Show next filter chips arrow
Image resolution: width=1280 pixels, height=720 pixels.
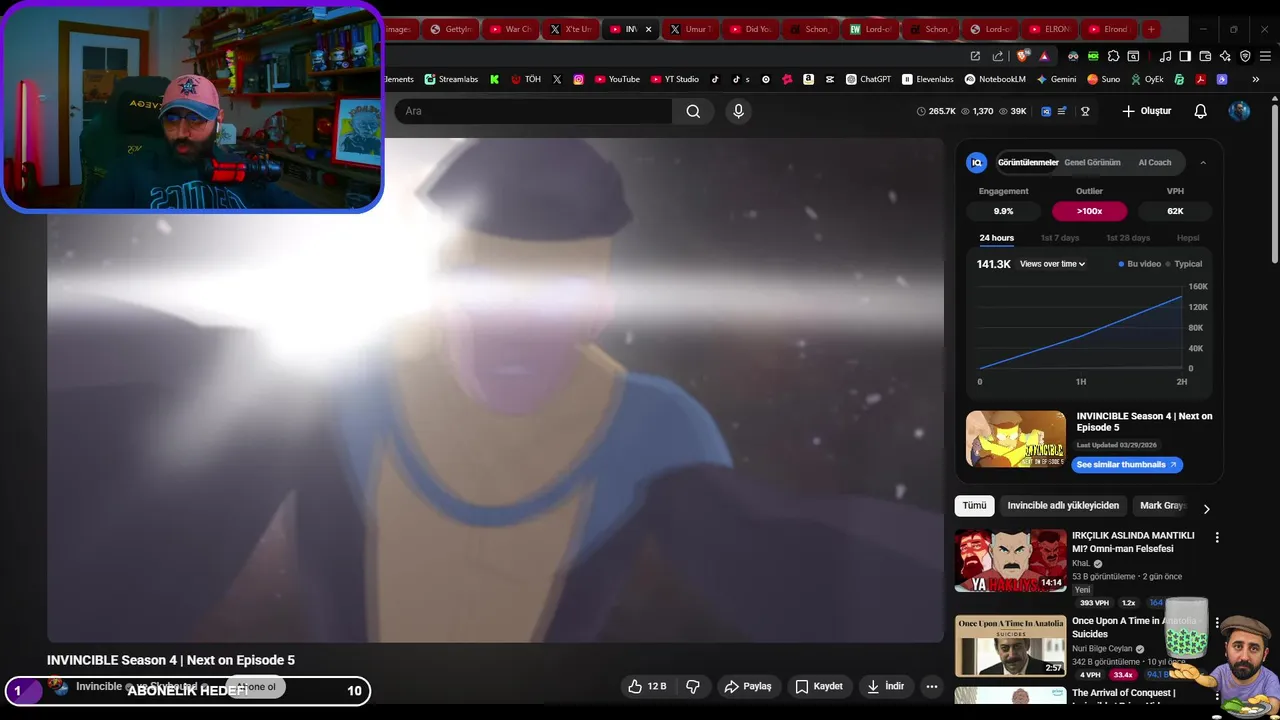tap(1206, 509)
